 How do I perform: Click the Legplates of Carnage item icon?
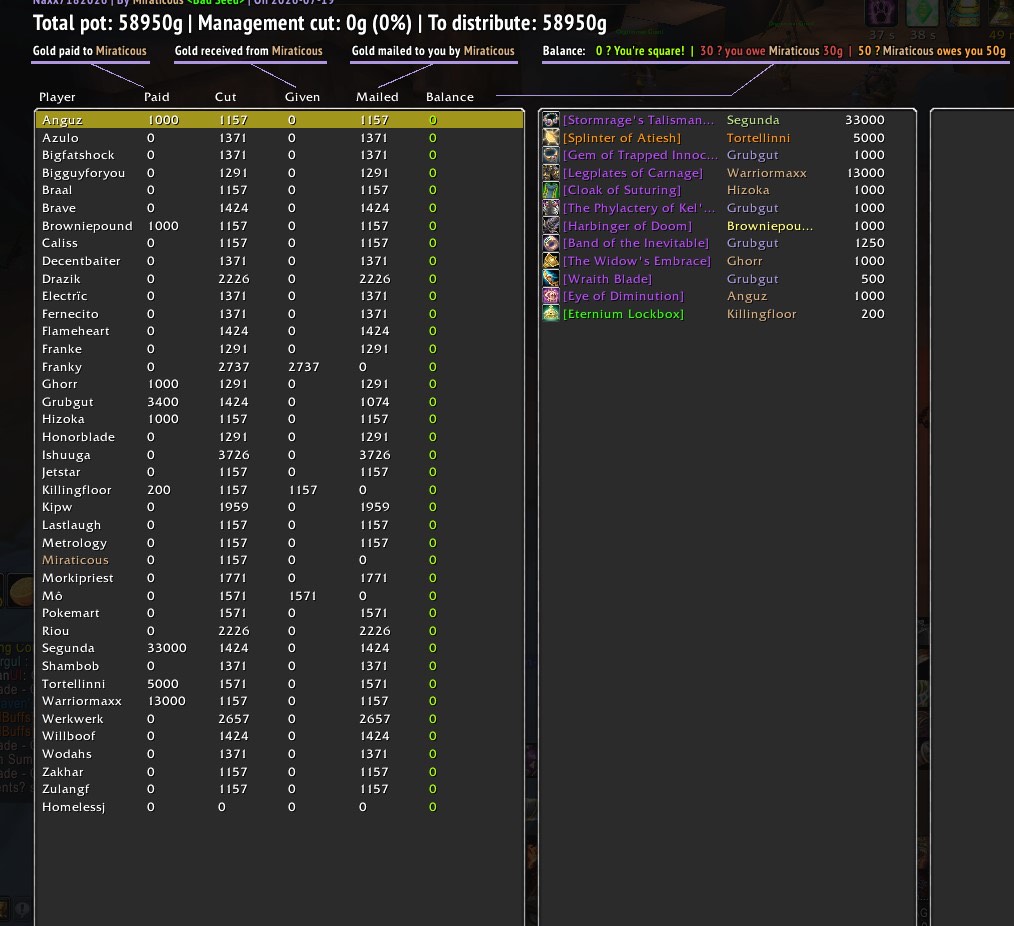(x=550, y=173)
